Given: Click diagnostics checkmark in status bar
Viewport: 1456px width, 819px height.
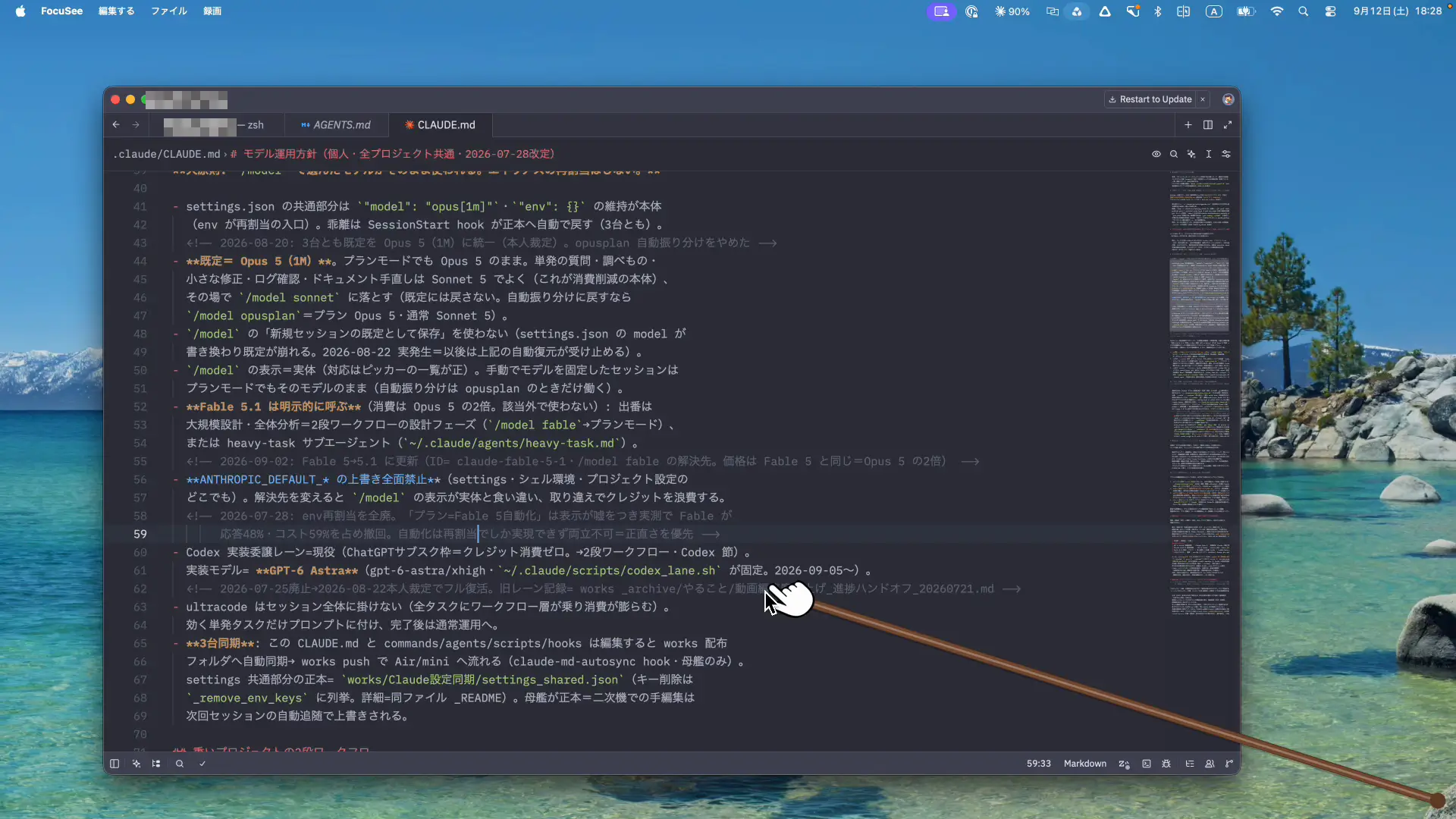Looking at the screenshot, I should tap(202, 764).
